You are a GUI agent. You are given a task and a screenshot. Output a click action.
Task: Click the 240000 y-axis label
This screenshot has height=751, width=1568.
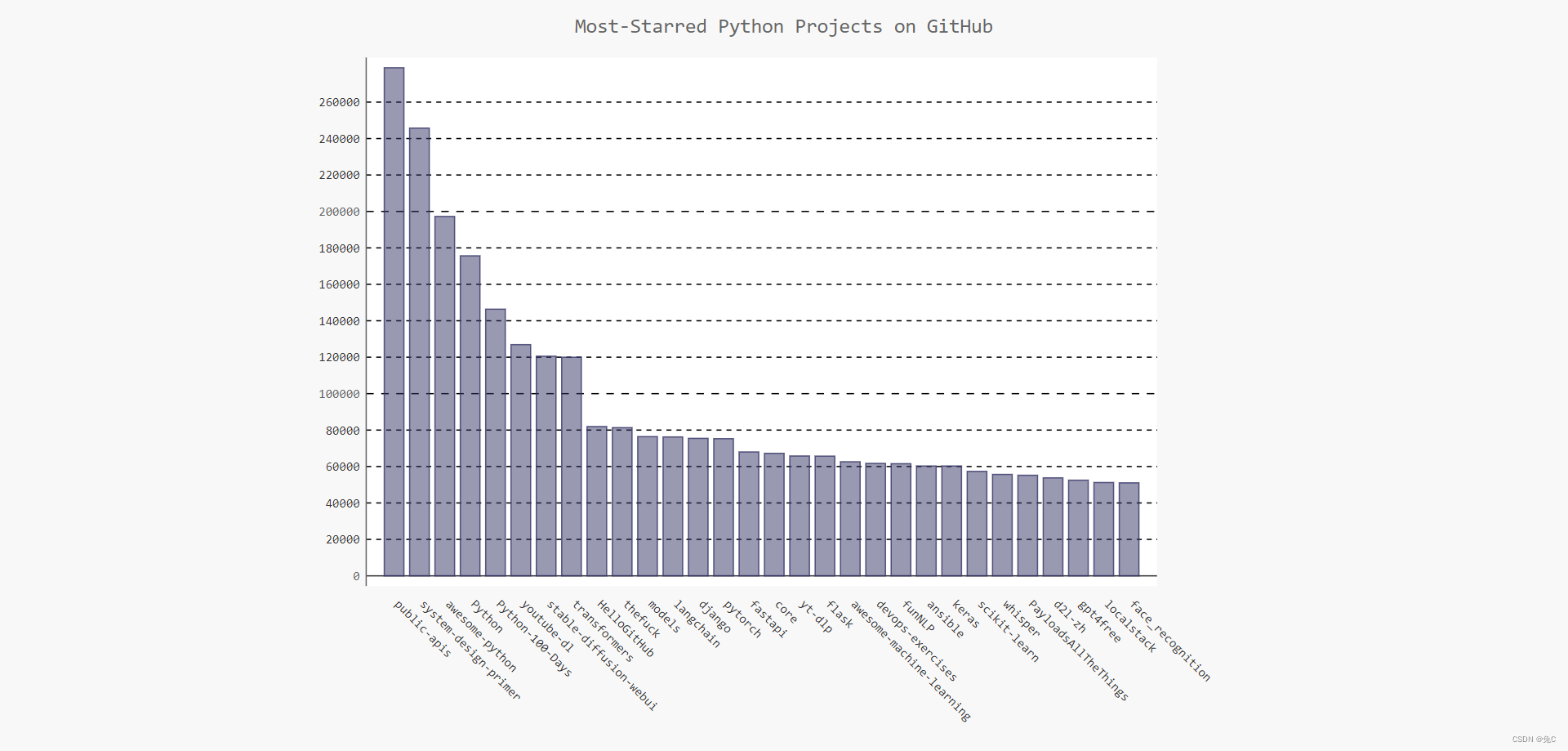(x=339, y=139)
